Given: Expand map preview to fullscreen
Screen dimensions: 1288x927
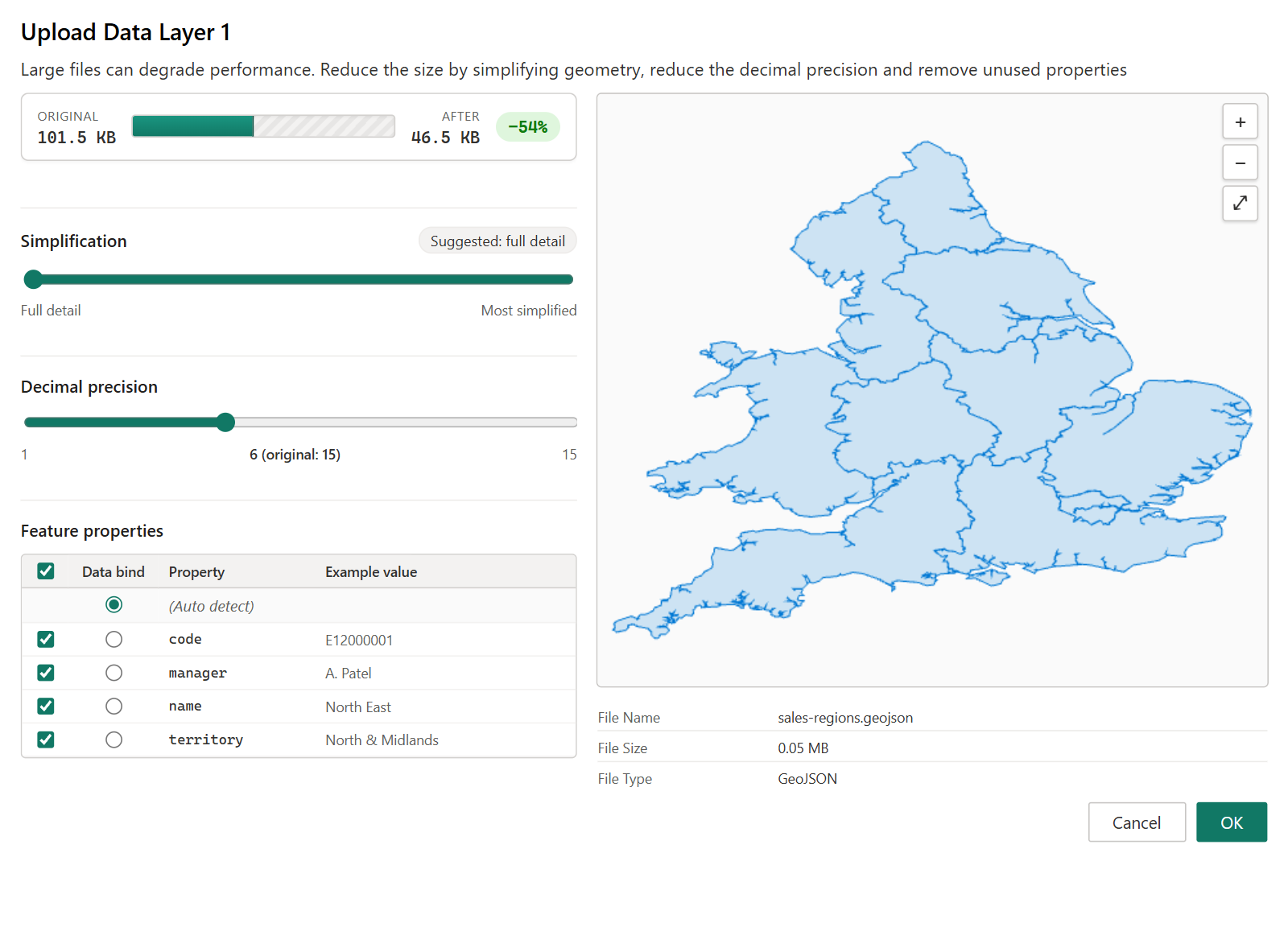Looking at the screenshot, I should 1240,203.
